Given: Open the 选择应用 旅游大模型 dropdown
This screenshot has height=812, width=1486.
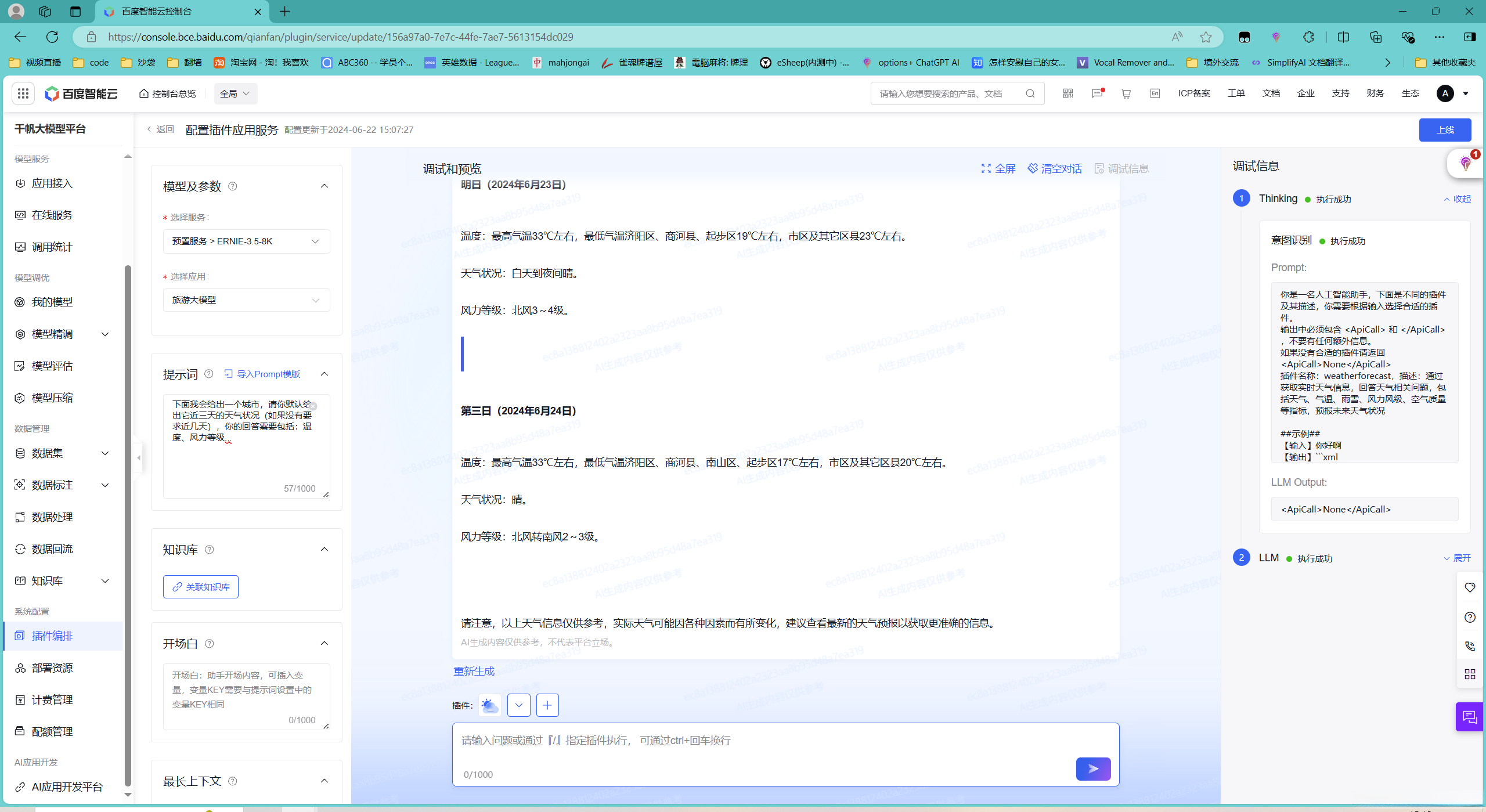Looking at the screenshot, I should tap(246, 300).
